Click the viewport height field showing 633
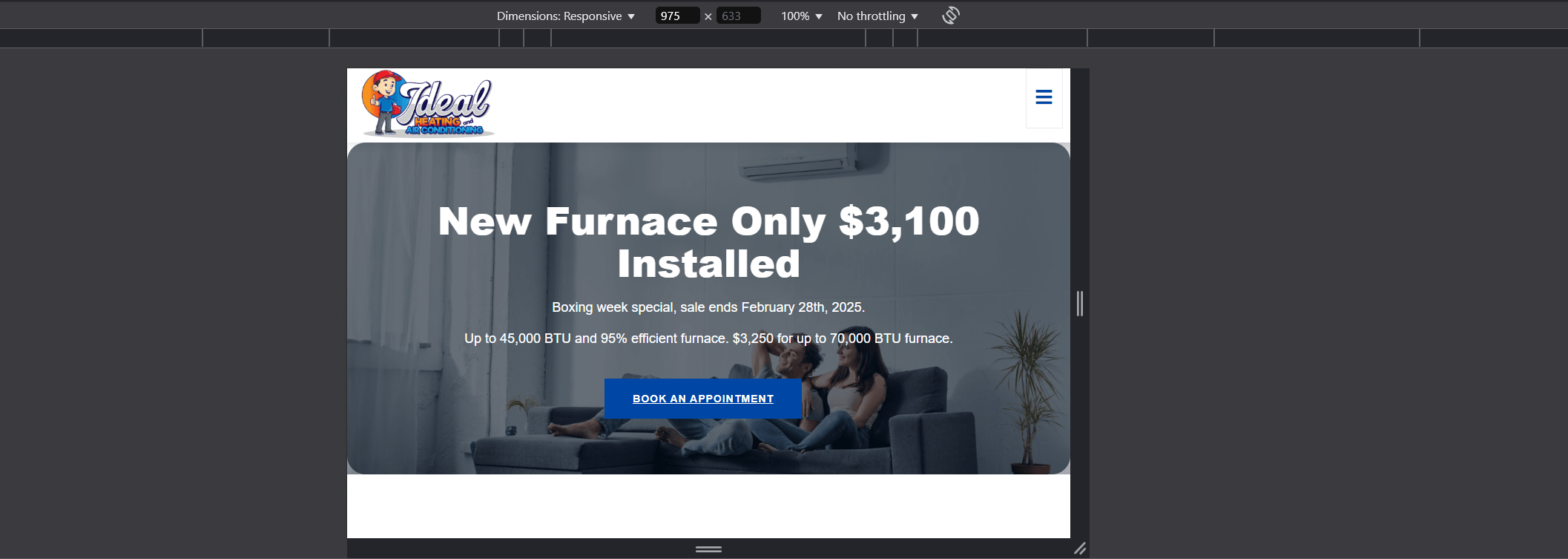 pyautogui.click(x=739, y=16)
